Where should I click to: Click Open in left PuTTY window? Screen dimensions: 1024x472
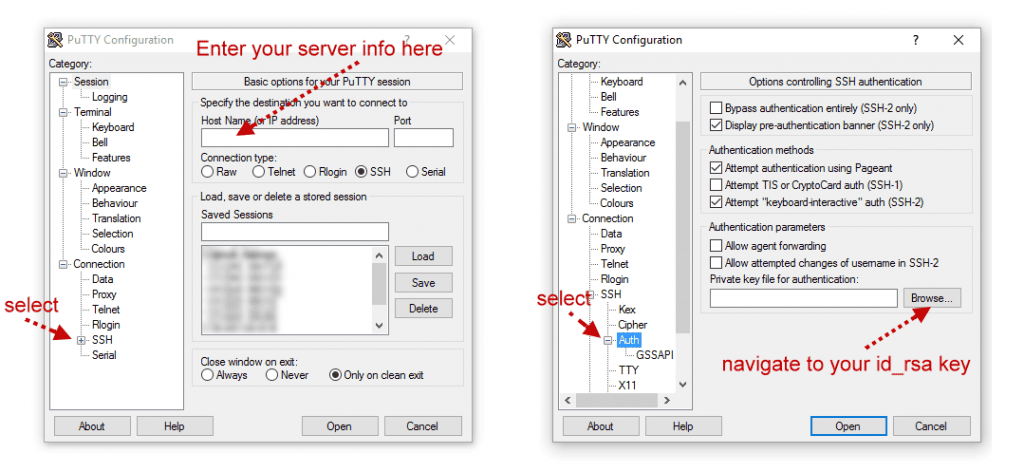pyautogui.click(x=339, y=426)
